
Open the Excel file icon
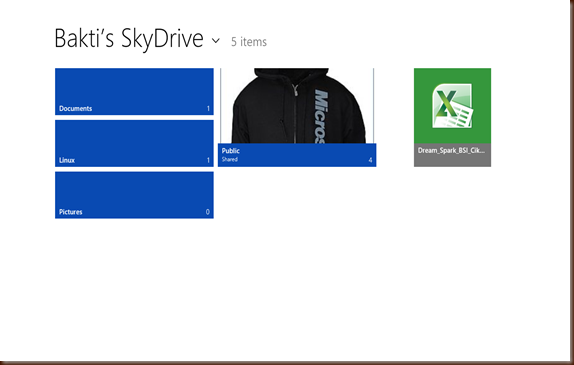(452, 106)
